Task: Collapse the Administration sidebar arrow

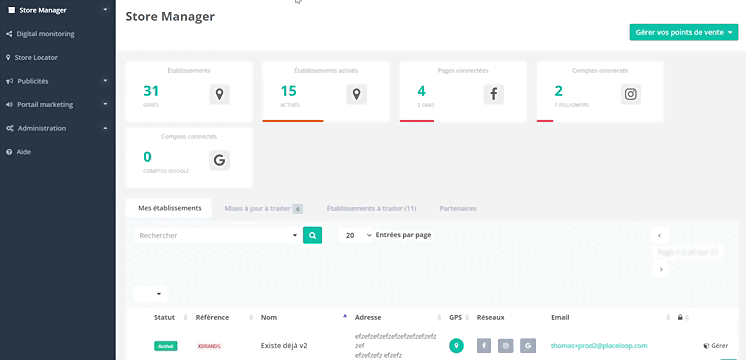Action: 105,128
